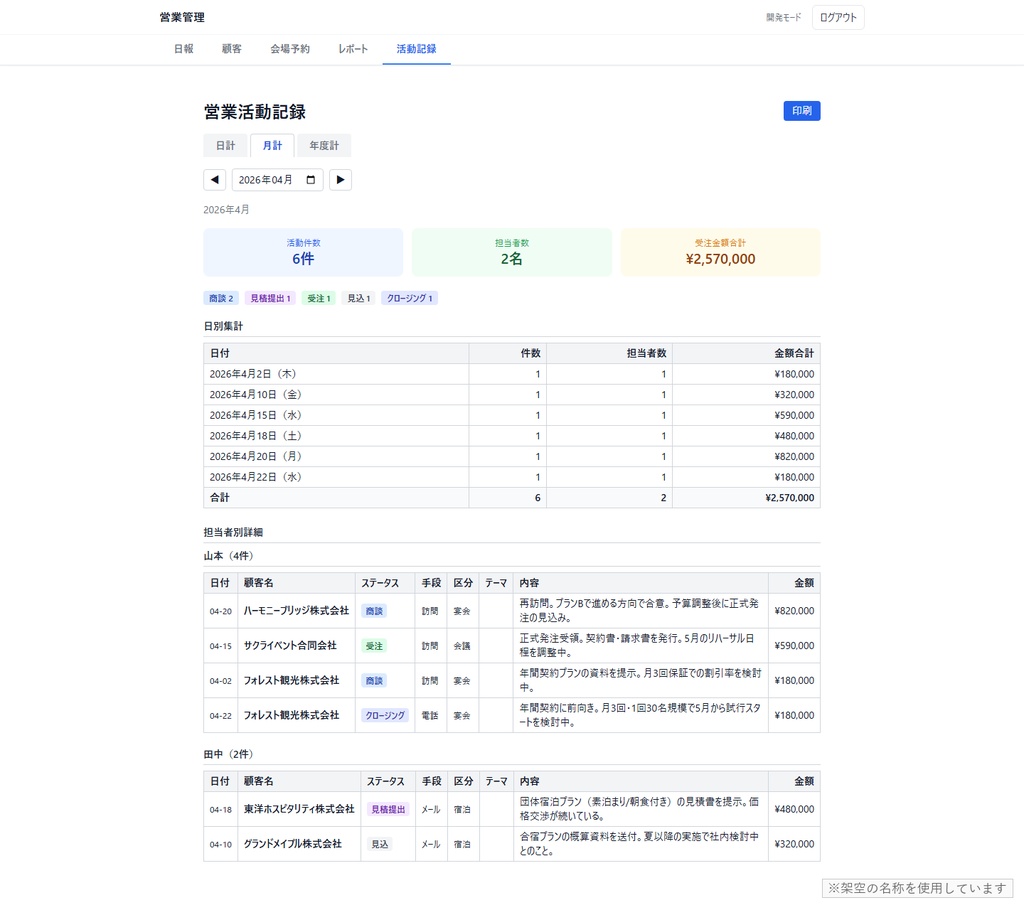1024x910 pixels.
Task: Click the 見積提出 1 badge
Action: pos(268,297)
